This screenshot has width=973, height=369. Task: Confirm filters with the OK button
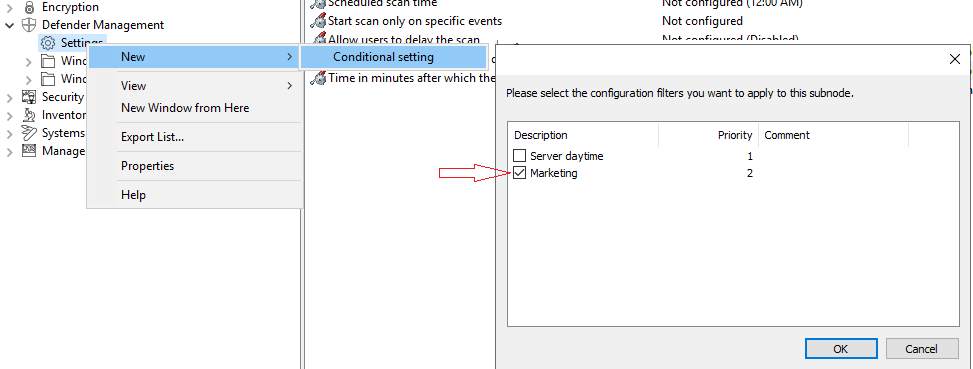tap(841, 349)
